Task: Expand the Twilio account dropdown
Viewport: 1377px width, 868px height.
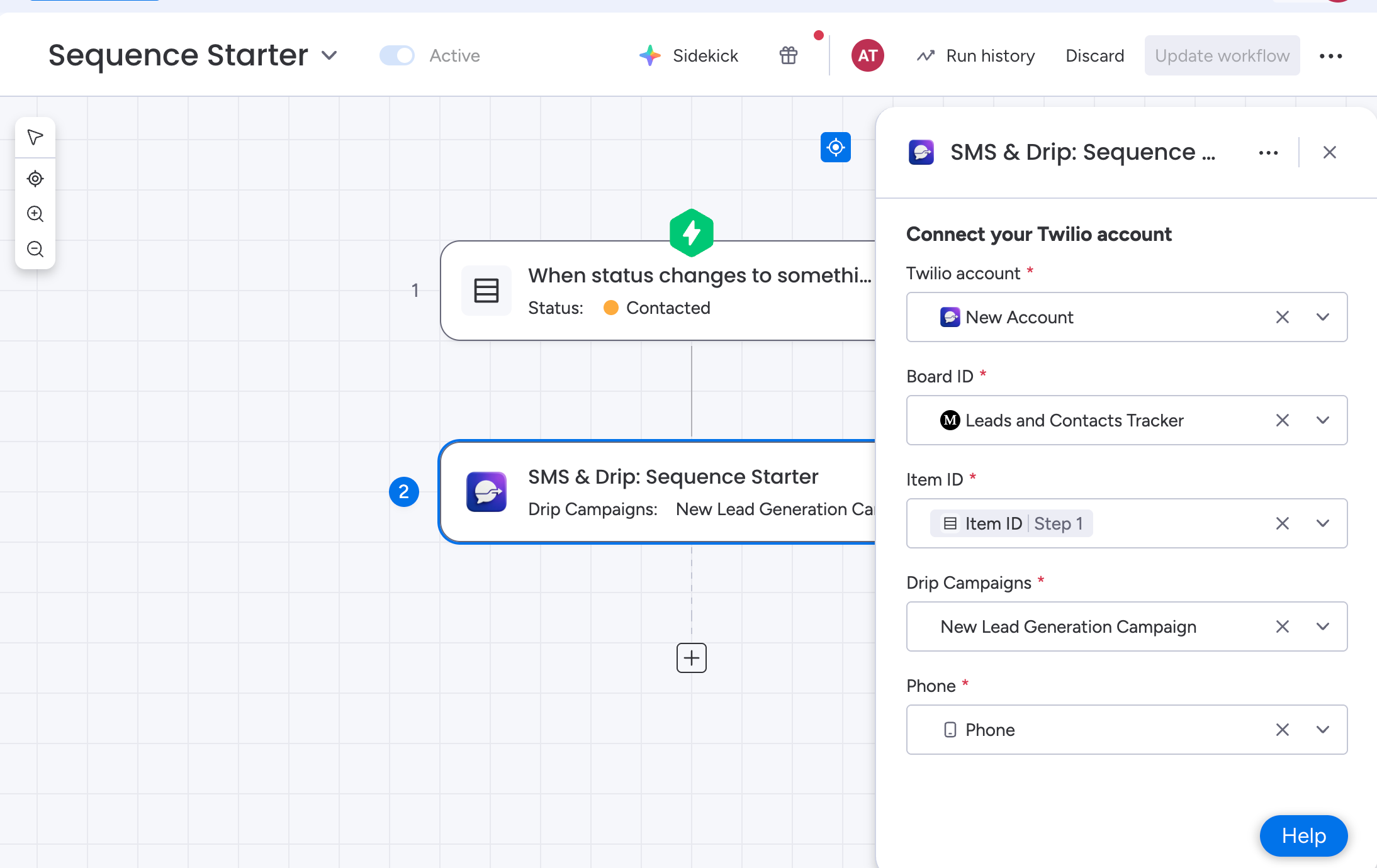Action: (1323, 317)
